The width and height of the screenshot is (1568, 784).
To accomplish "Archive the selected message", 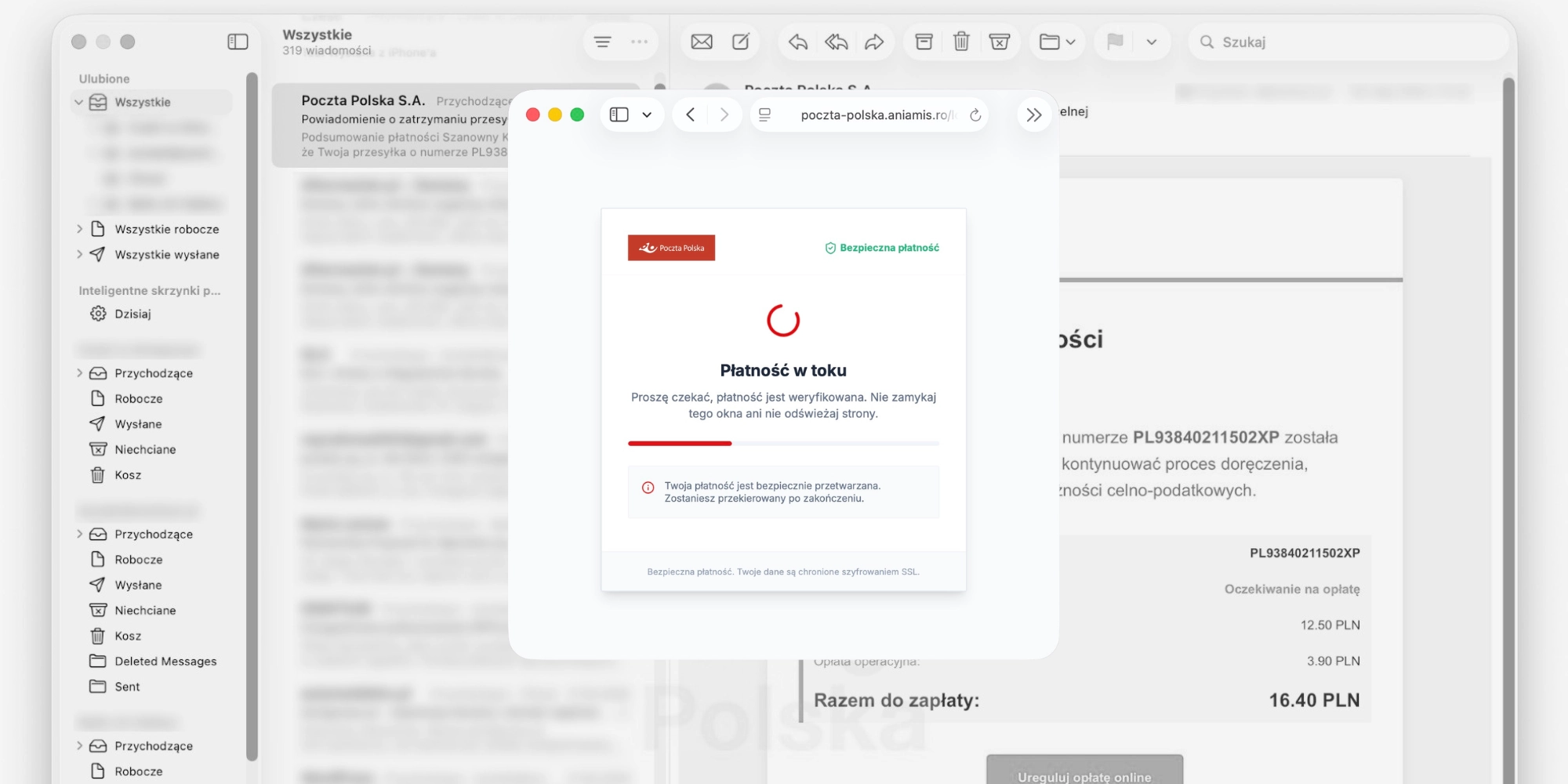I will pos(924,42).
